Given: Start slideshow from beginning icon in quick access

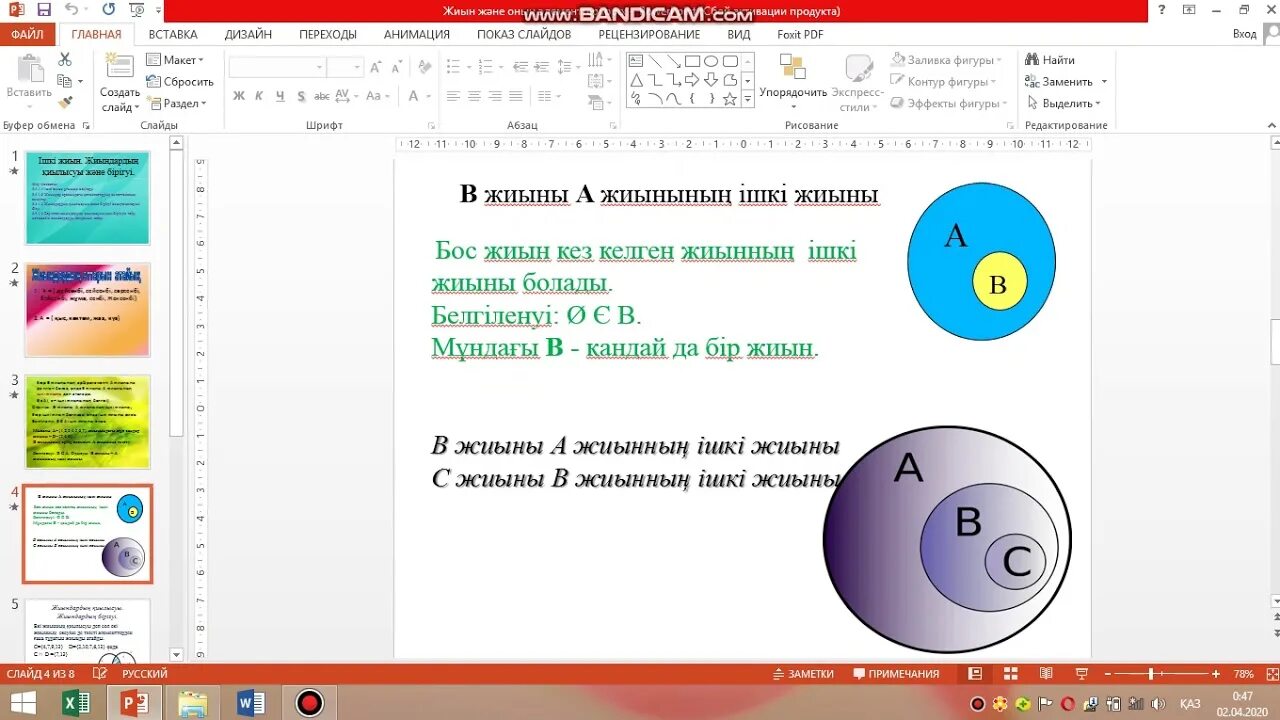Looking at the screenshot, I should coord(137,10).
